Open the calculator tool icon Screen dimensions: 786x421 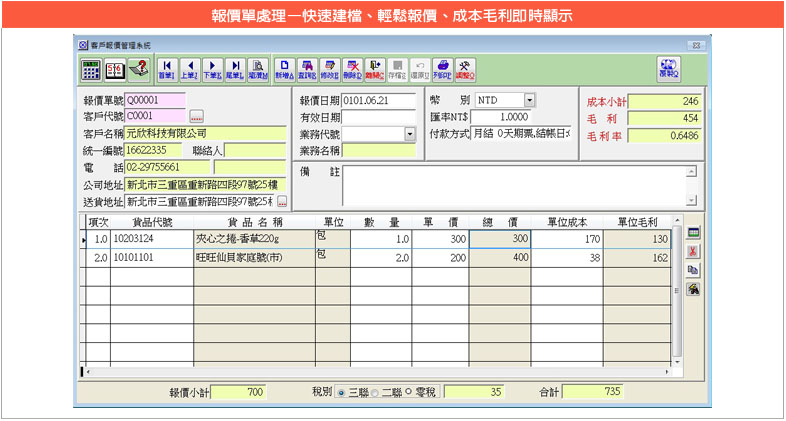coord(91,69)
